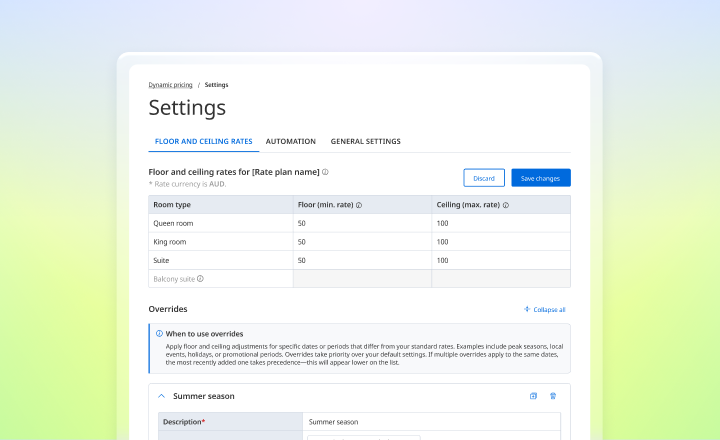Collapse the Summer season section chevron

click(x=161, y=396)
